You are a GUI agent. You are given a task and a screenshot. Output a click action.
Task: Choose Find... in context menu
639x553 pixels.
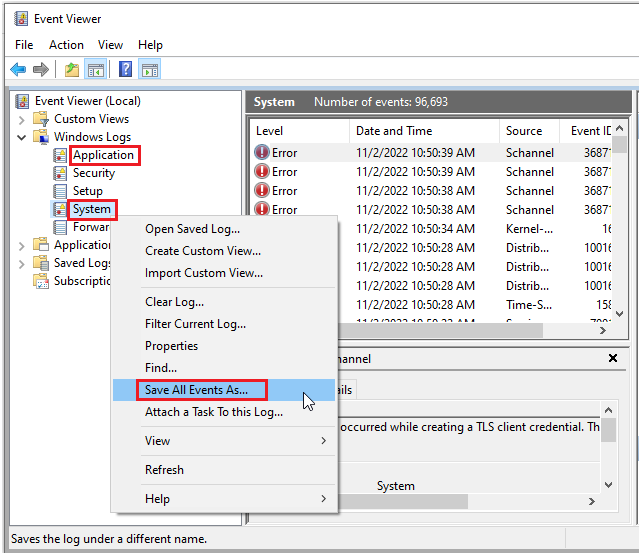pos(224,368)
